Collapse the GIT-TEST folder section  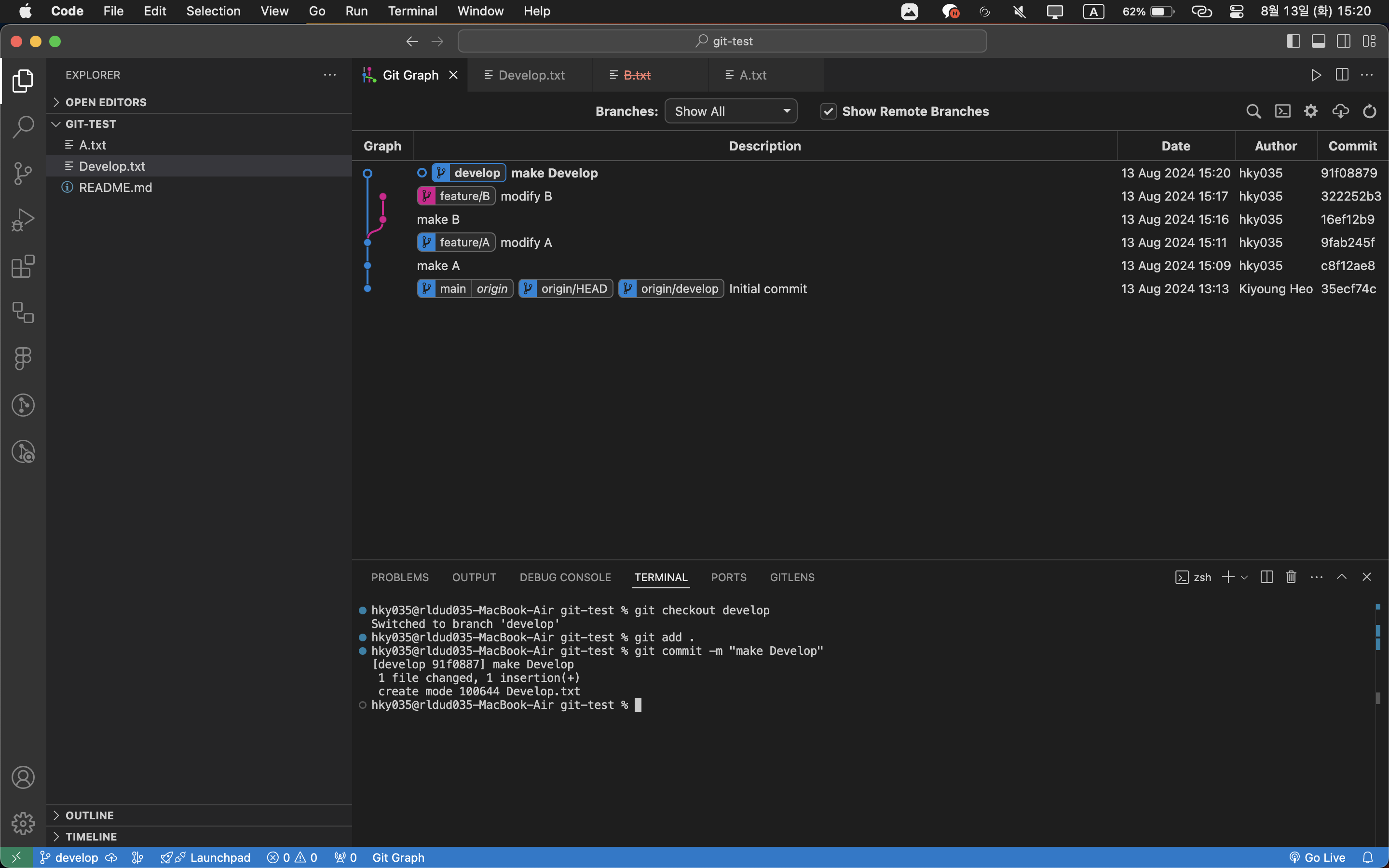[x=199, y=124]
